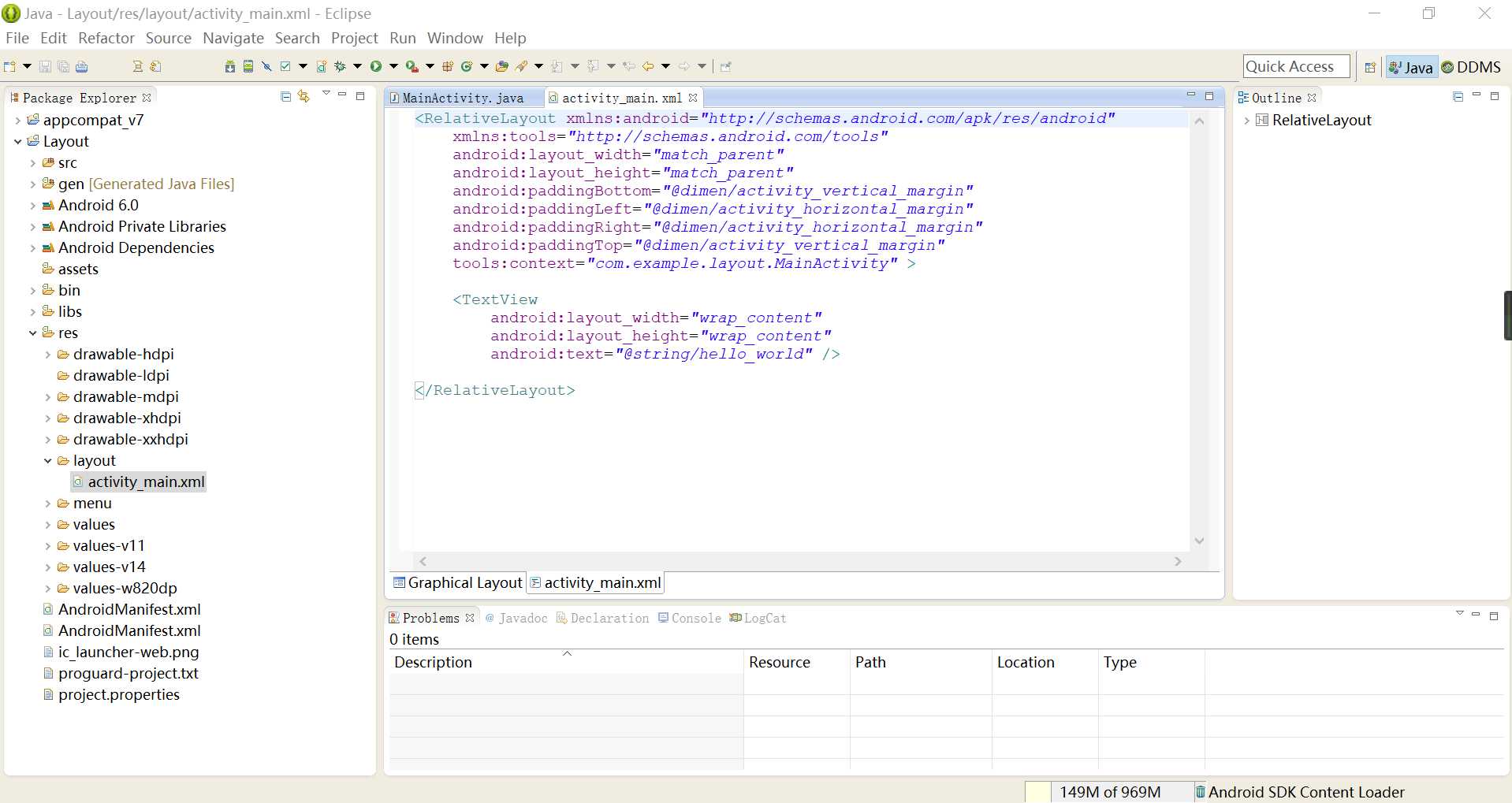Click the Search flashlight toolbar icon
The image size is (1512, 803).
(521, 66)
